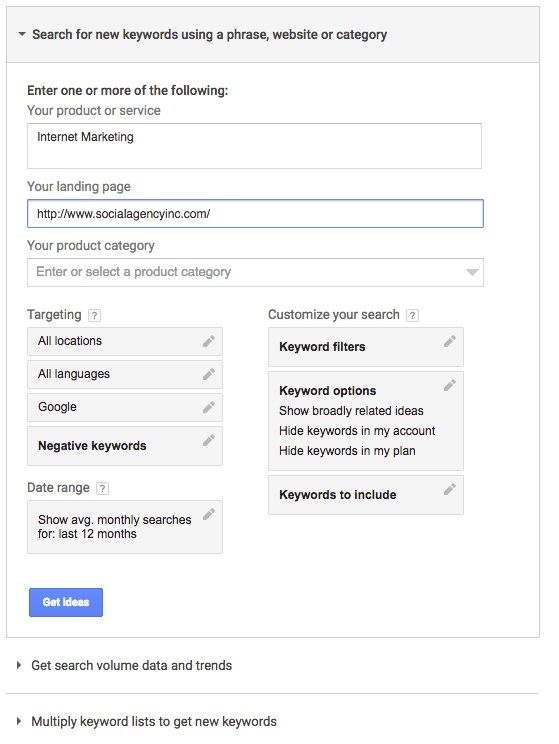
Task: Open product category dropdown arrow
Action: pos(472,272)
